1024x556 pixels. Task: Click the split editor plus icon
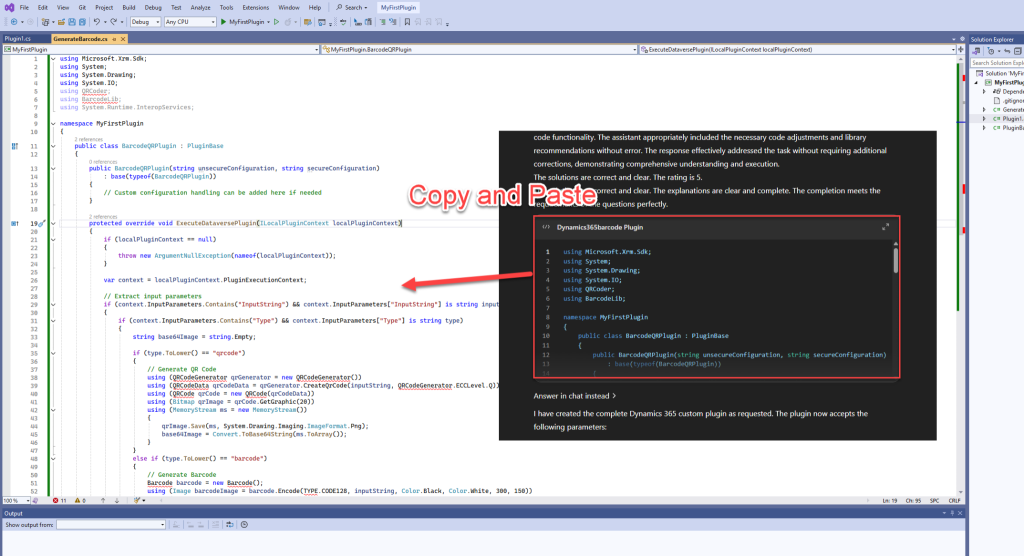pos(961,49)
